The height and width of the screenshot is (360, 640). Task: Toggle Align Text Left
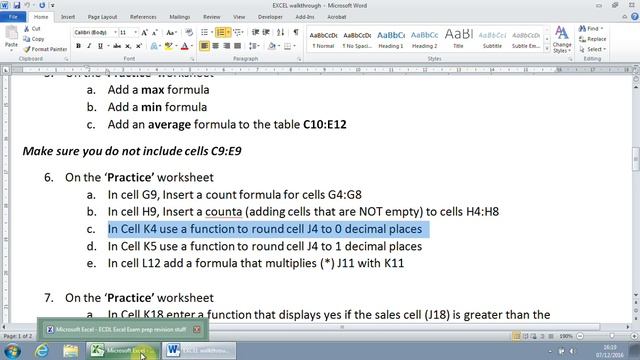204,46
